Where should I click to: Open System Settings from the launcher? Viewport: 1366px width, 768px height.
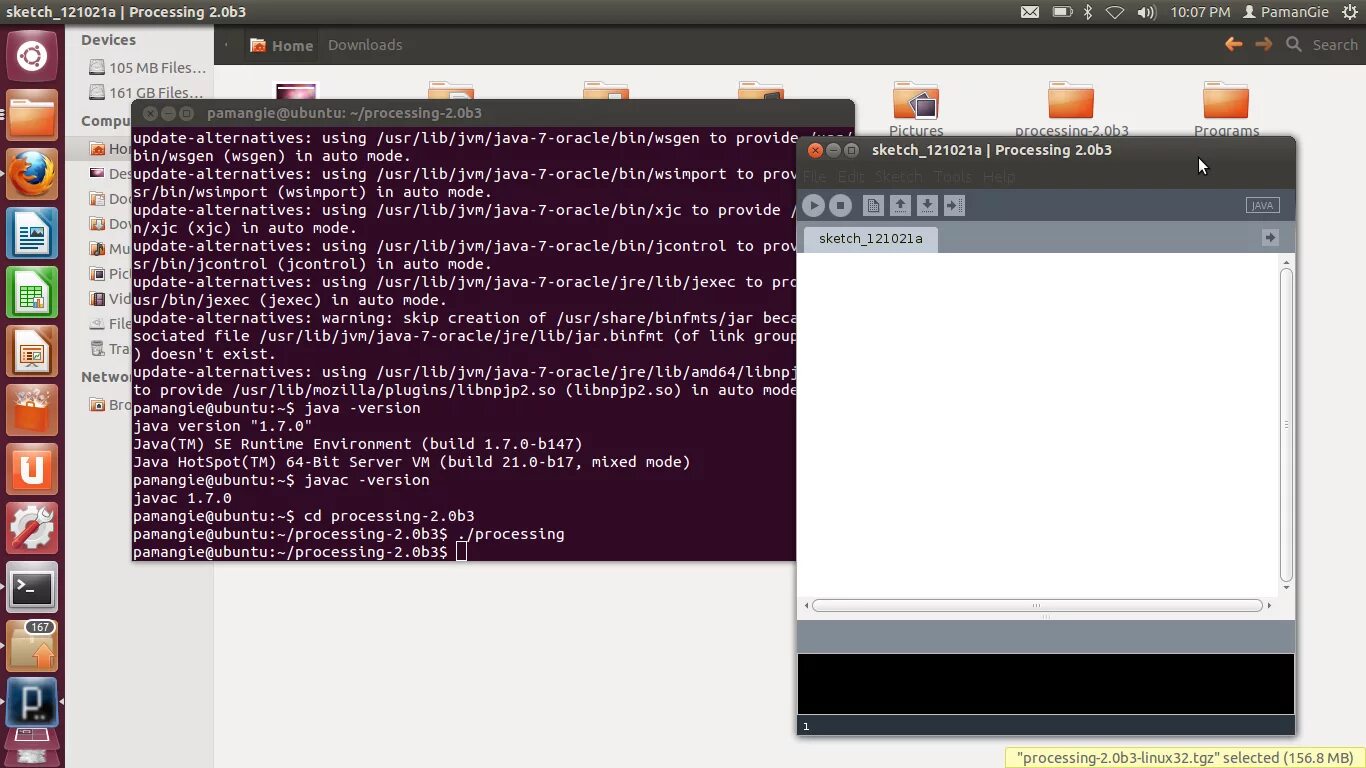point(32,529)
